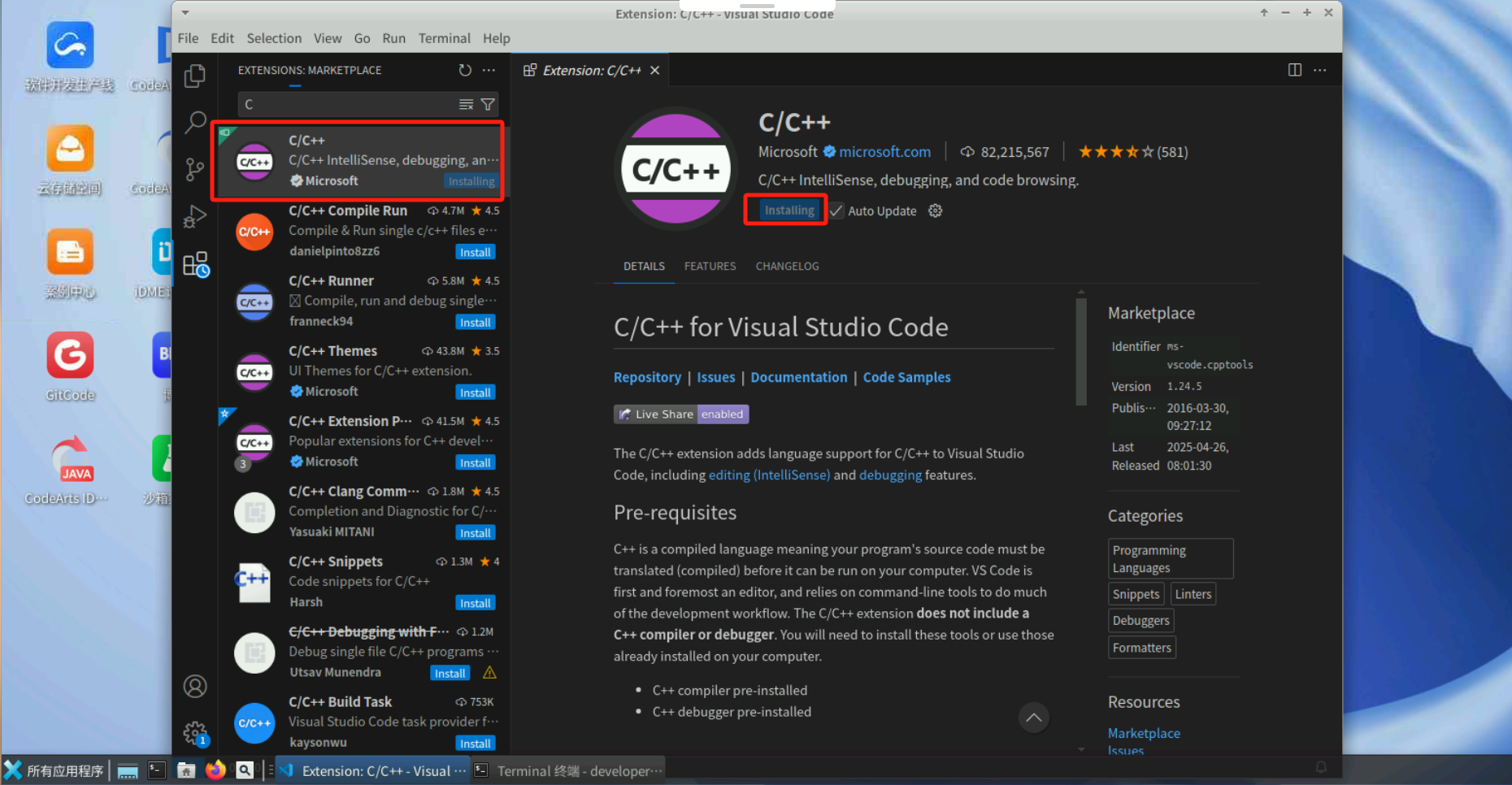
Task: Install the C/C++ Build Task extension
Action: 475,744
